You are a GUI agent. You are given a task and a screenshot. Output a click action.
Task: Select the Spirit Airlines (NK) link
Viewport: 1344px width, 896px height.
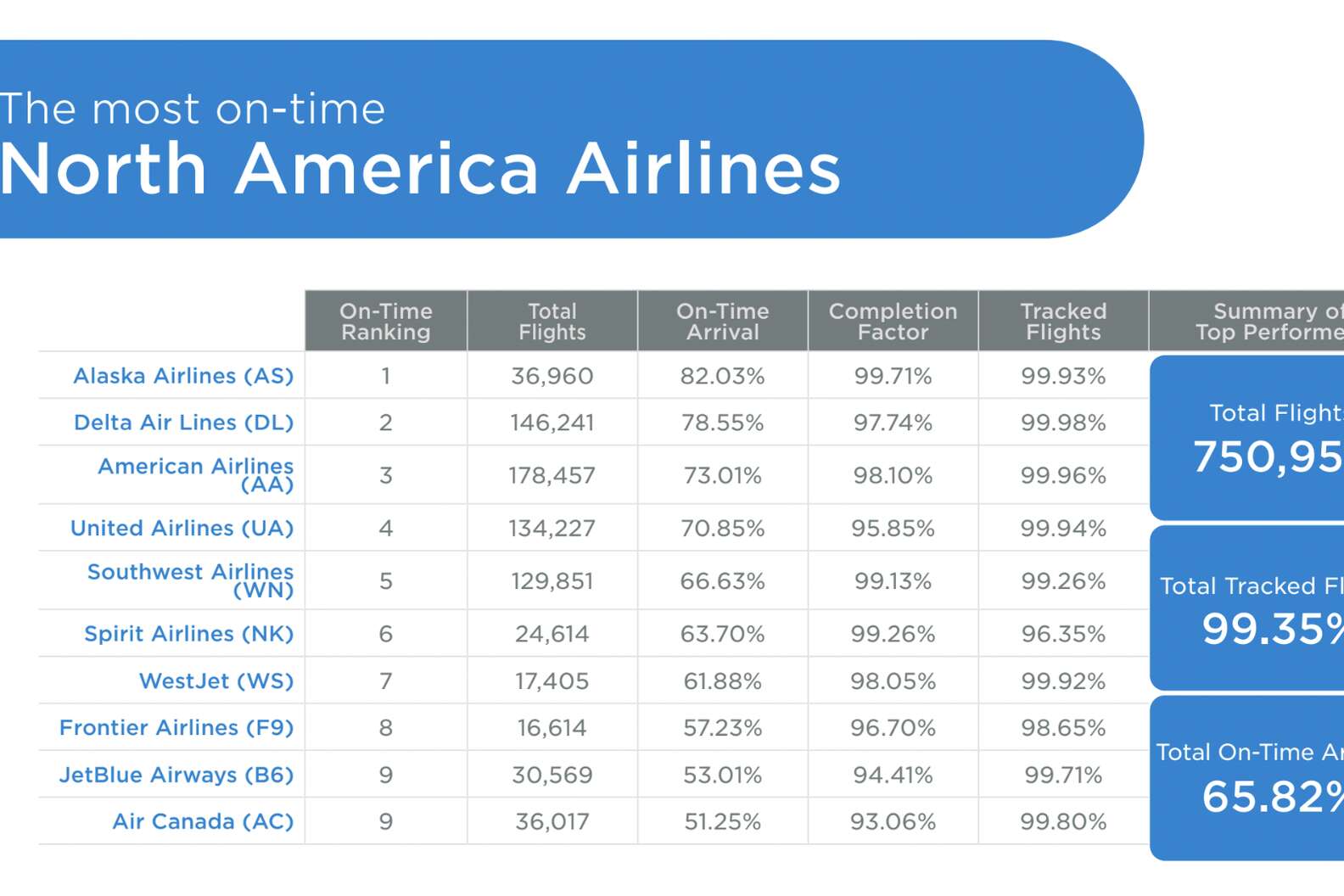(x=188, y=634)
